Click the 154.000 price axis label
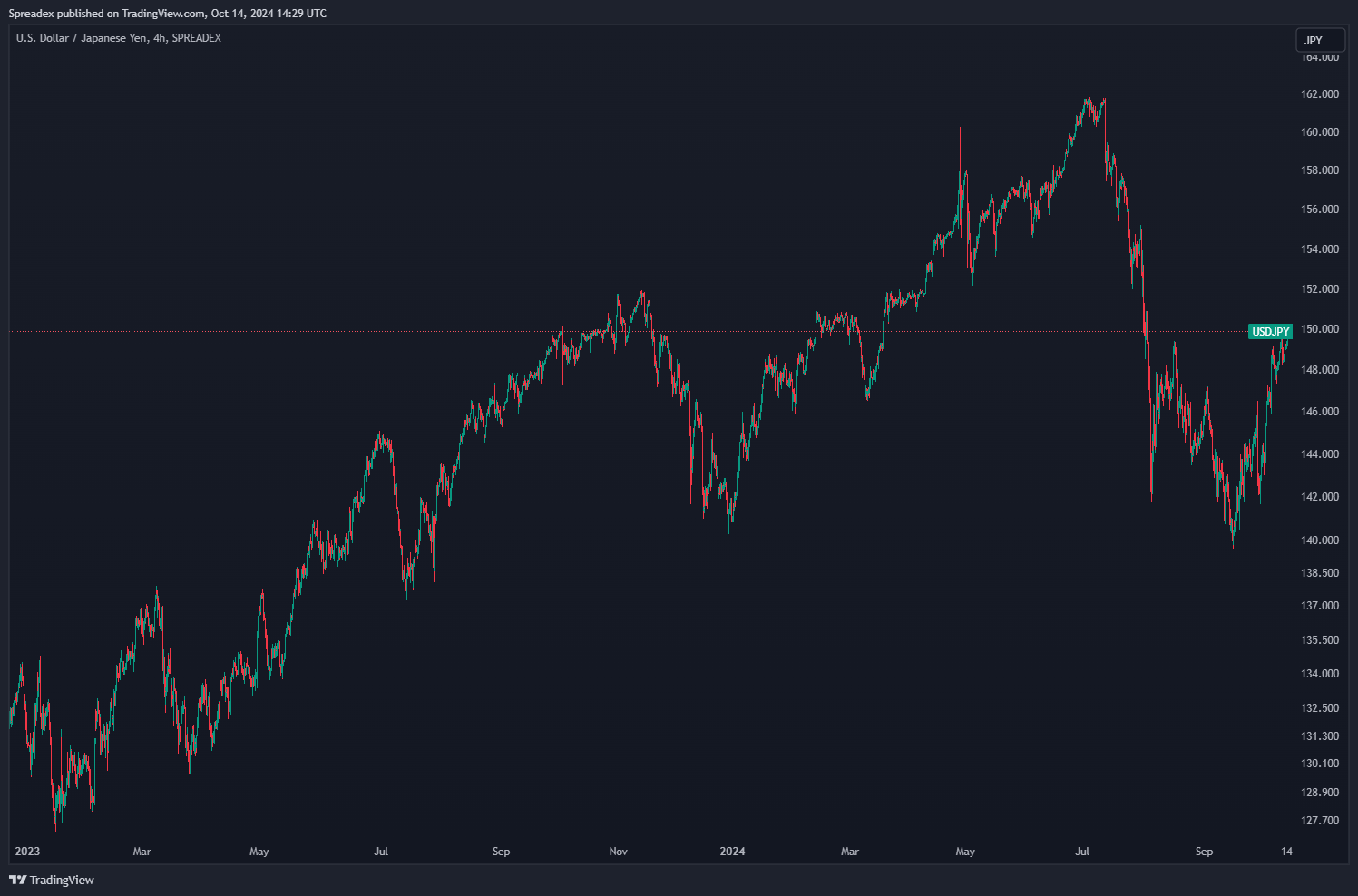Image resolution: width=1358 pixels, height=896 pixels. pos(1320,249)
